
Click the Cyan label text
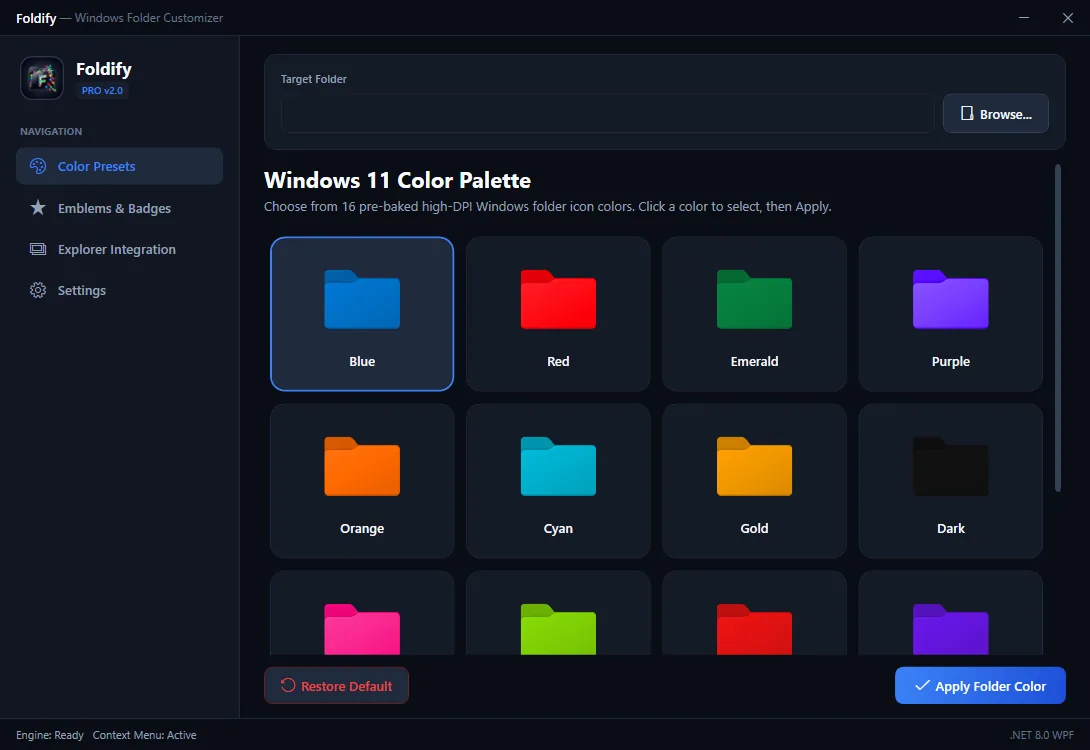(558, 528)
